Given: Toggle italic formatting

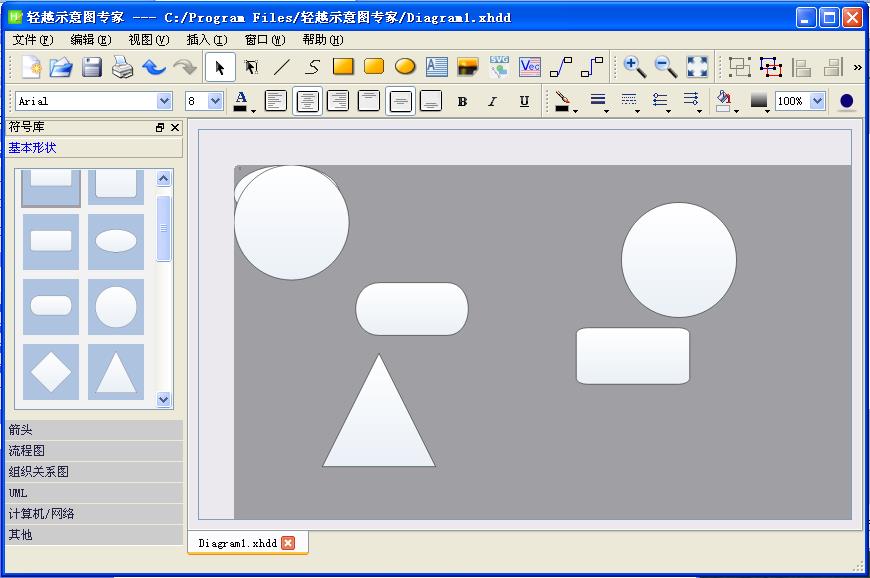Looking at the screenshot, I should coord(493,102).
